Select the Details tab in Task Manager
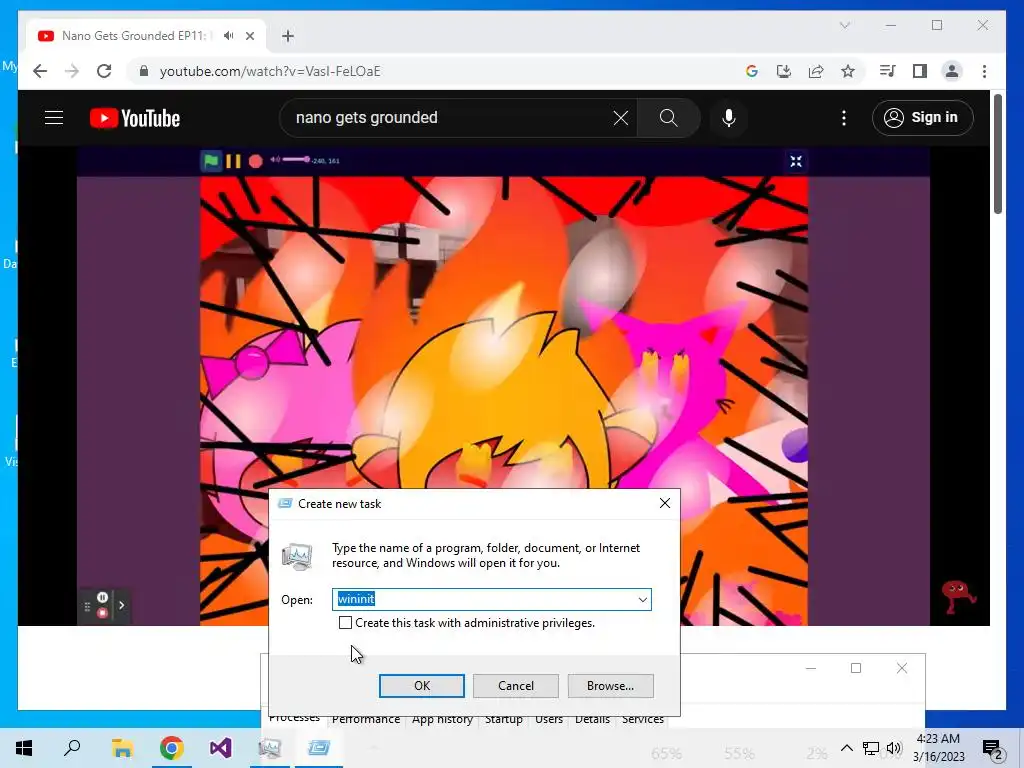Image resolution: width=1024 pixels, height=768 pixels. [x=592, y=719]
